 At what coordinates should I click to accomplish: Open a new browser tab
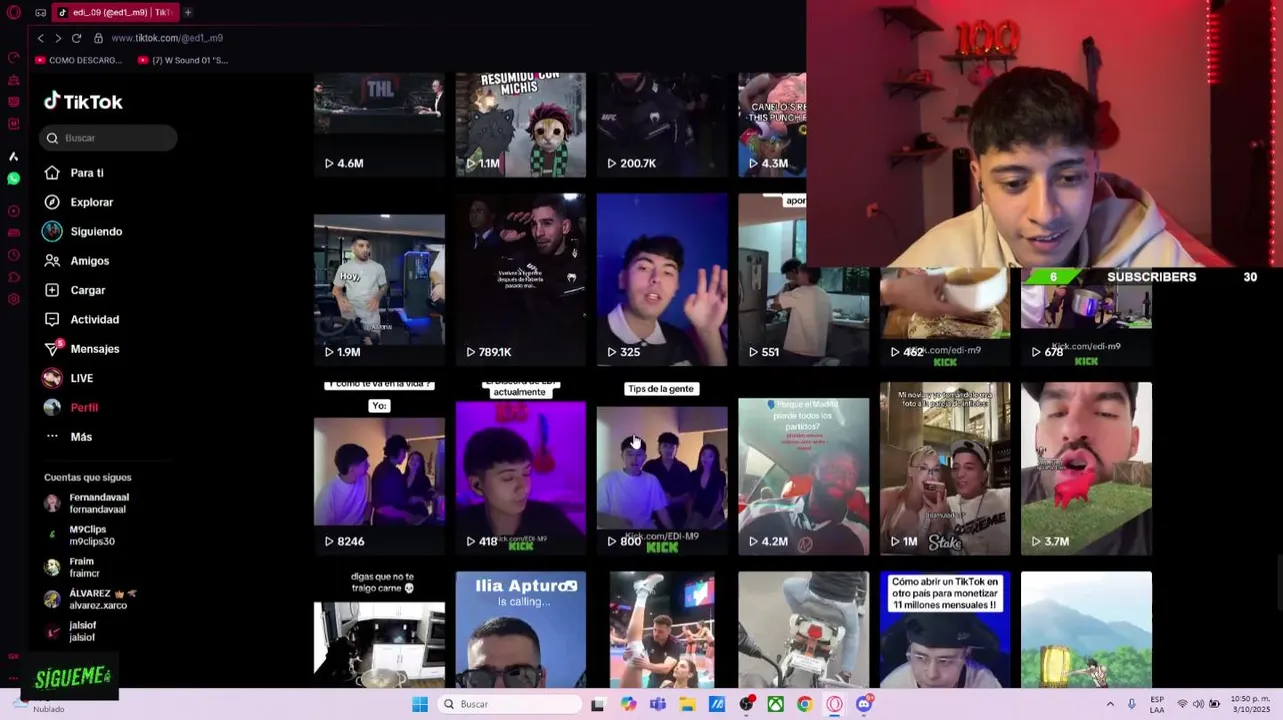click(x=187, y=12)
